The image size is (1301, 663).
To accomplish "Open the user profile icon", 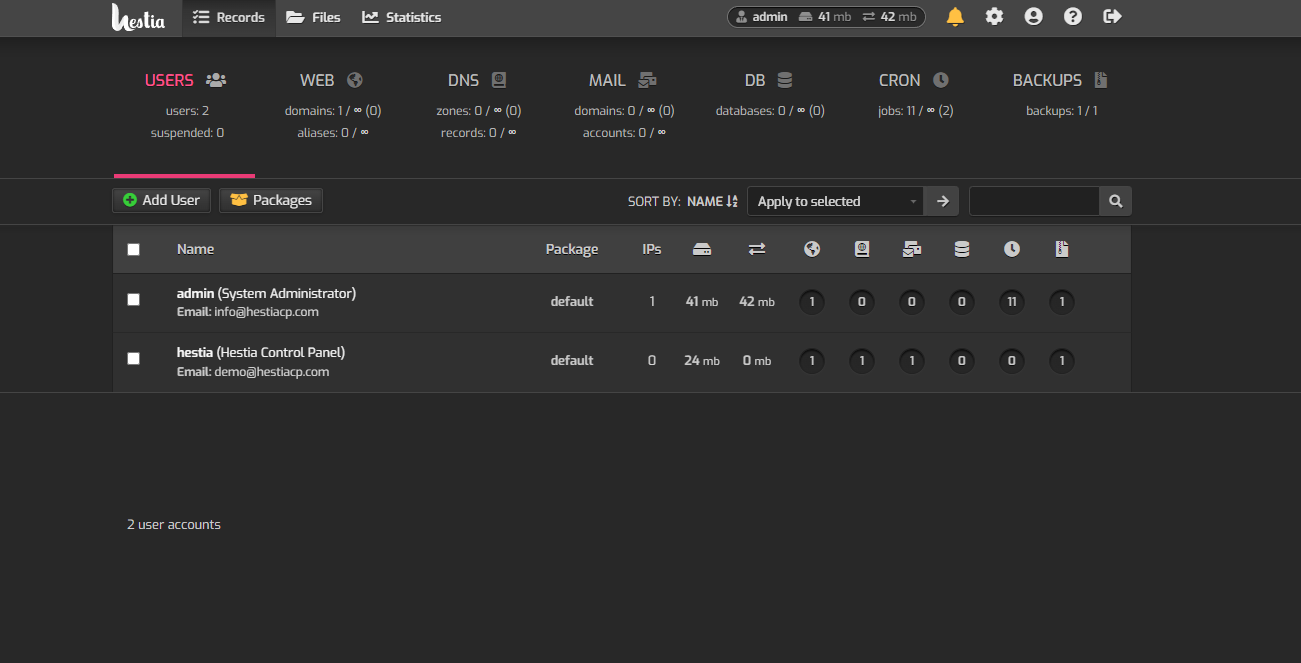I will (1033, 17).
